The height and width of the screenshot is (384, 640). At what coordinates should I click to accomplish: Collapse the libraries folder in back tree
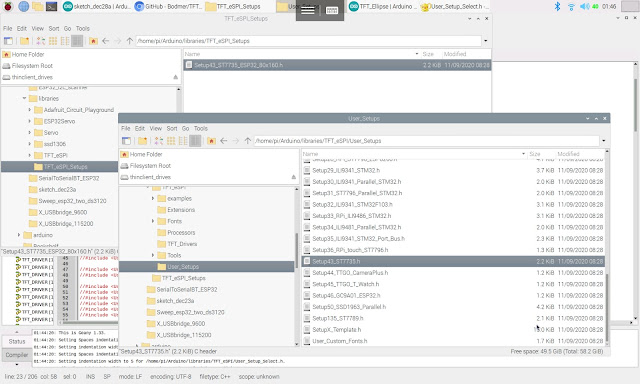click(24, 98)
